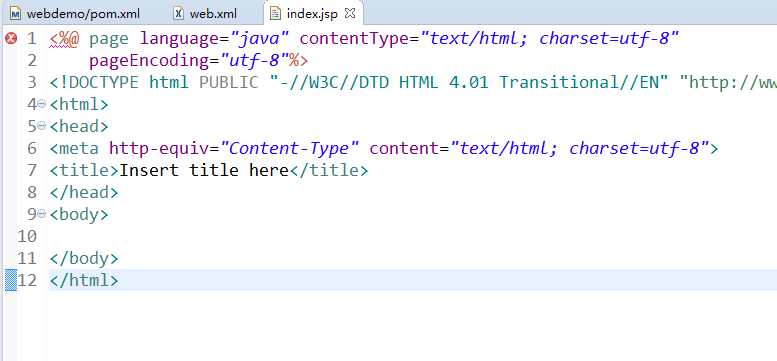Image resolution: width=777 pixels, height=361 pixels.
Task: Switch to the web.xml editor tab
Action: coord(213,13)
